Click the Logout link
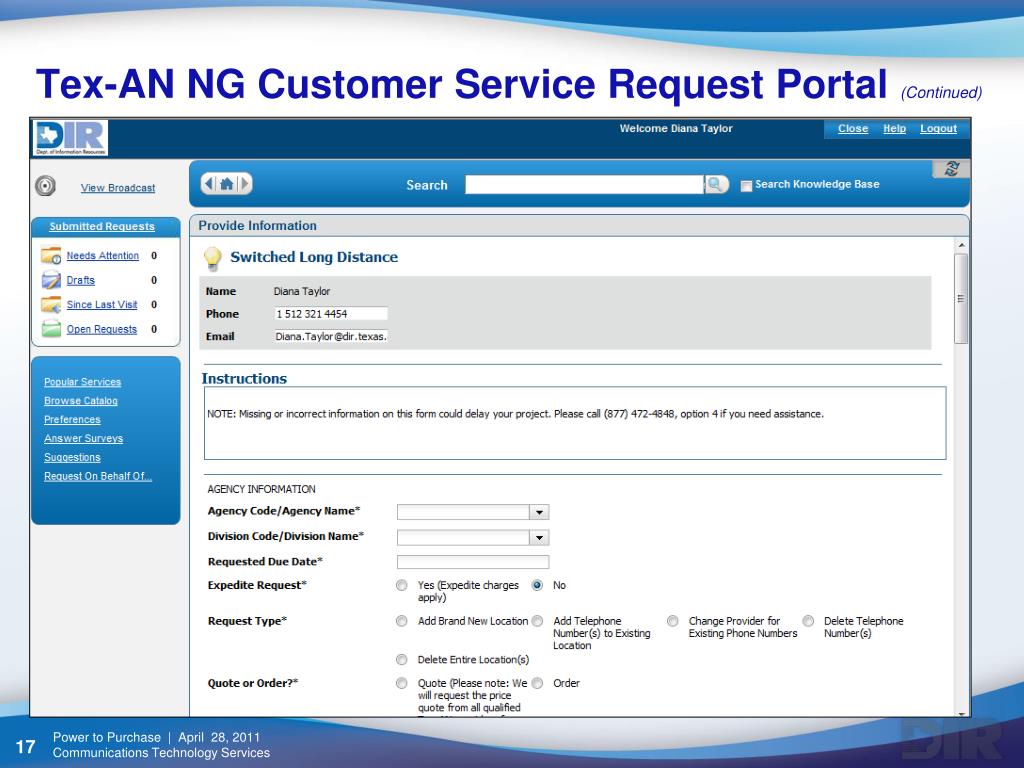The image size is (1024, 768). click(938, 129)
